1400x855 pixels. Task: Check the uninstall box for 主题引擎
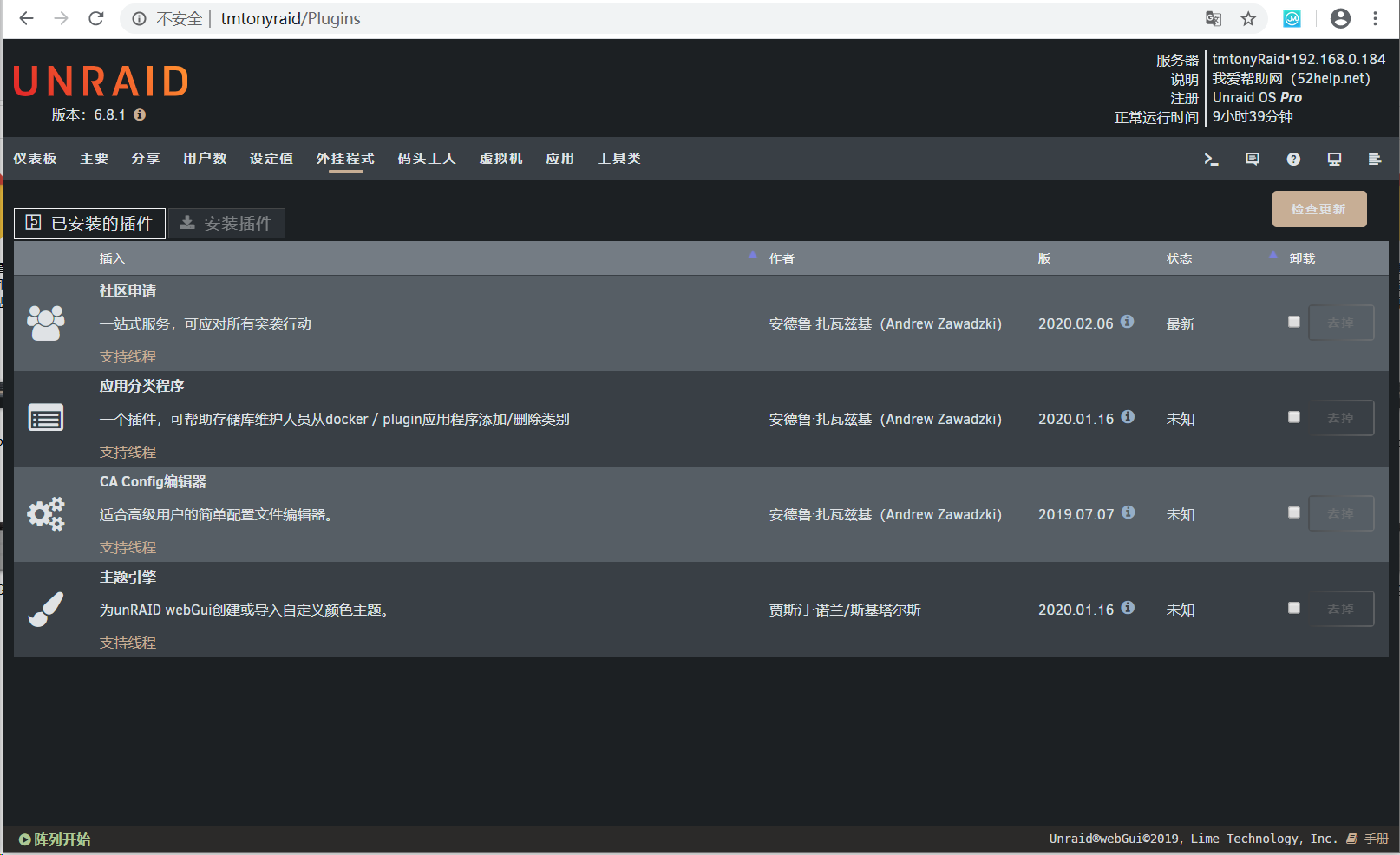(1293, 607)
